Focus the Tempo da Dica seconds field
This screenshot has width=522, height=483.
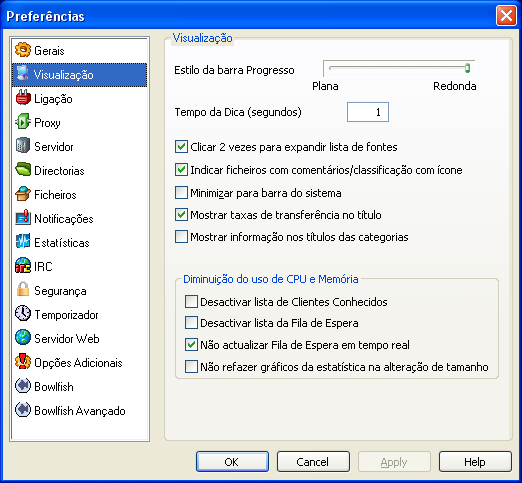[368, 112]
